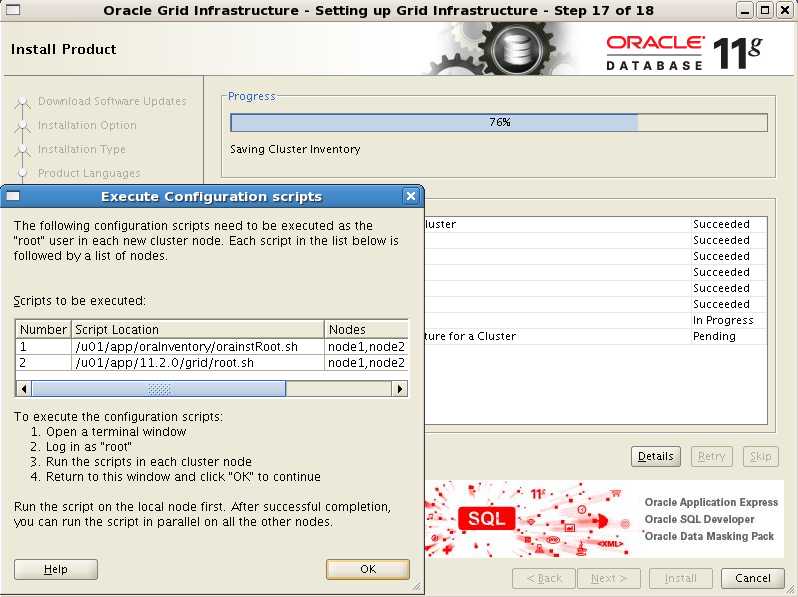The height and width of the screenshot is (597, 798).
Task: Minimize the Oracle Grid Infrastructure window
Action: [x=745, y=10]
